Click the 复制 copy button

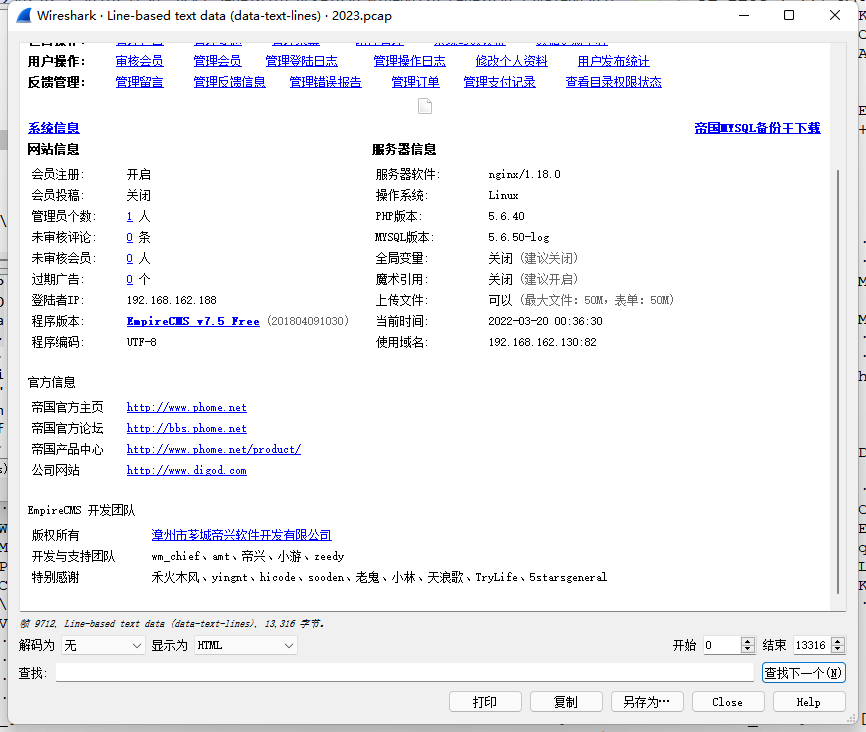[x=566, y=702]
